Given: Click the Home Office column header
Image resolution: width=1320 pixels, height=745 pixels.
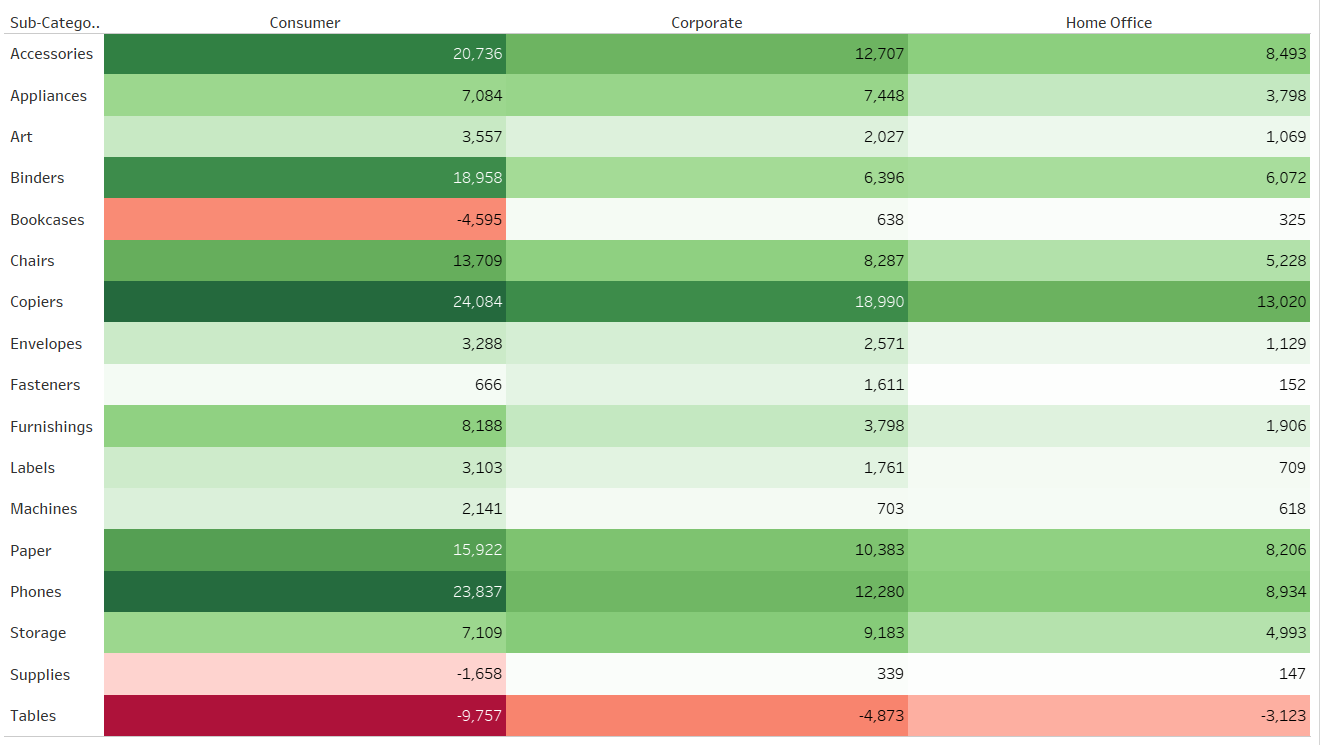Looking at the screenshot, I should [1108, 23].
